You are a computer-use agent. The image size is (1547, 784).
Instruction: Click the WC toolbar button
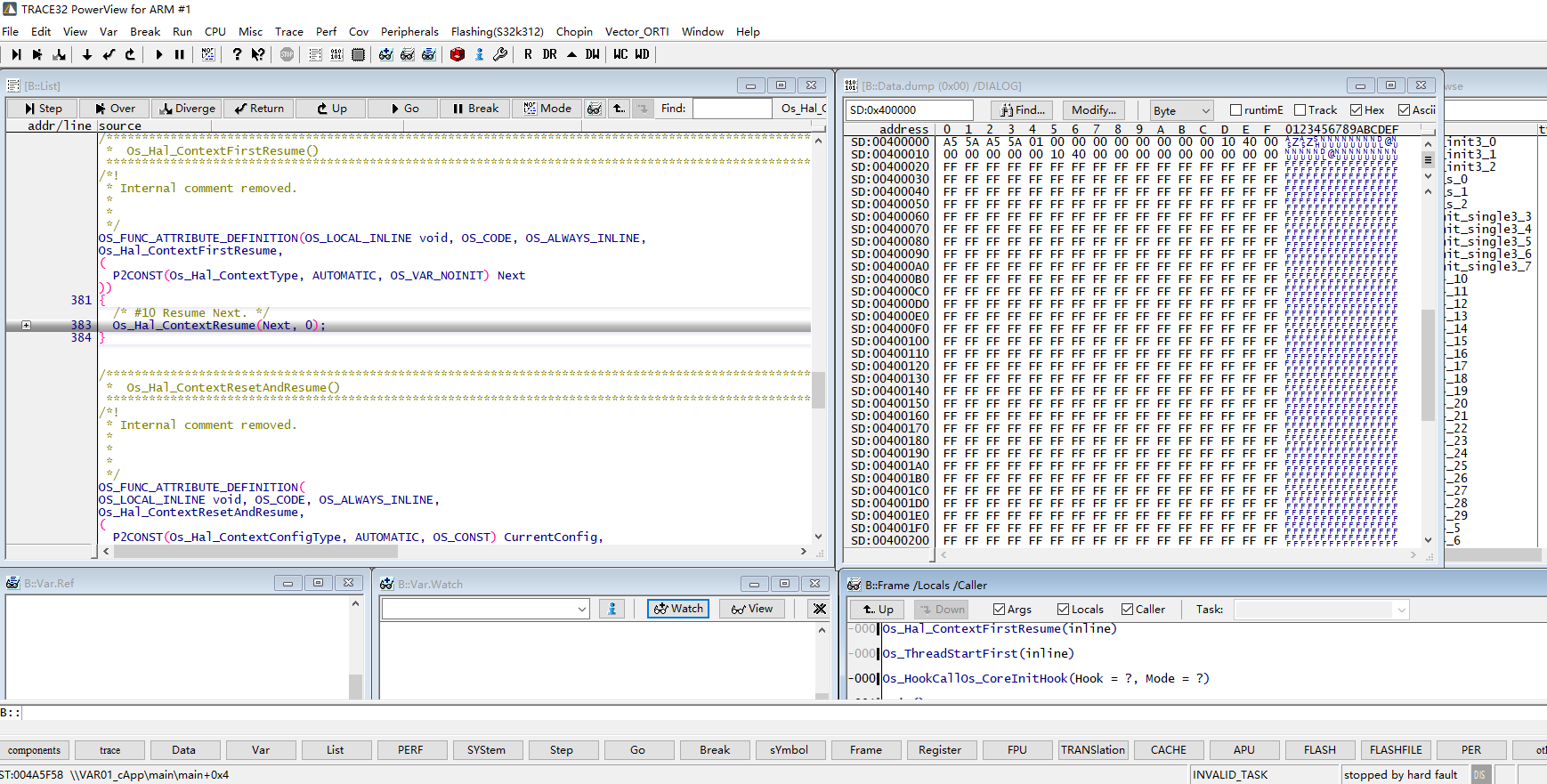620,54
